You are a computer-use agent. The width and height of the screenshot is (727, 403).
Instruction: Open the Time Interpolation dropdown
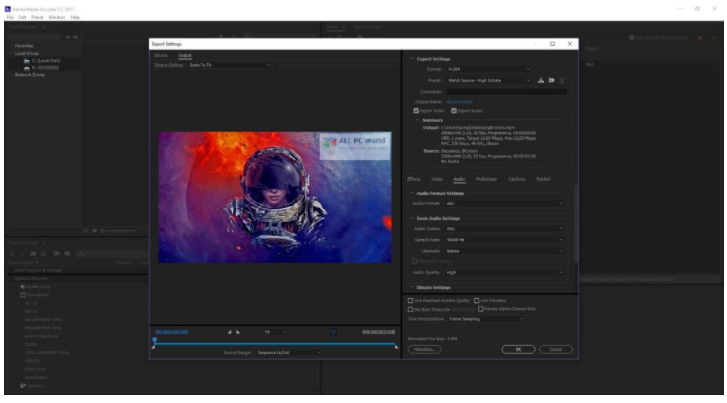pos(486,319)
